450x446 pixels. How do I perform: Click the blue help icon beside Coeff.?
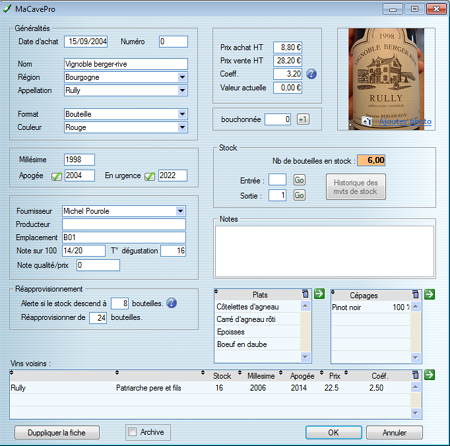(311, 74)
